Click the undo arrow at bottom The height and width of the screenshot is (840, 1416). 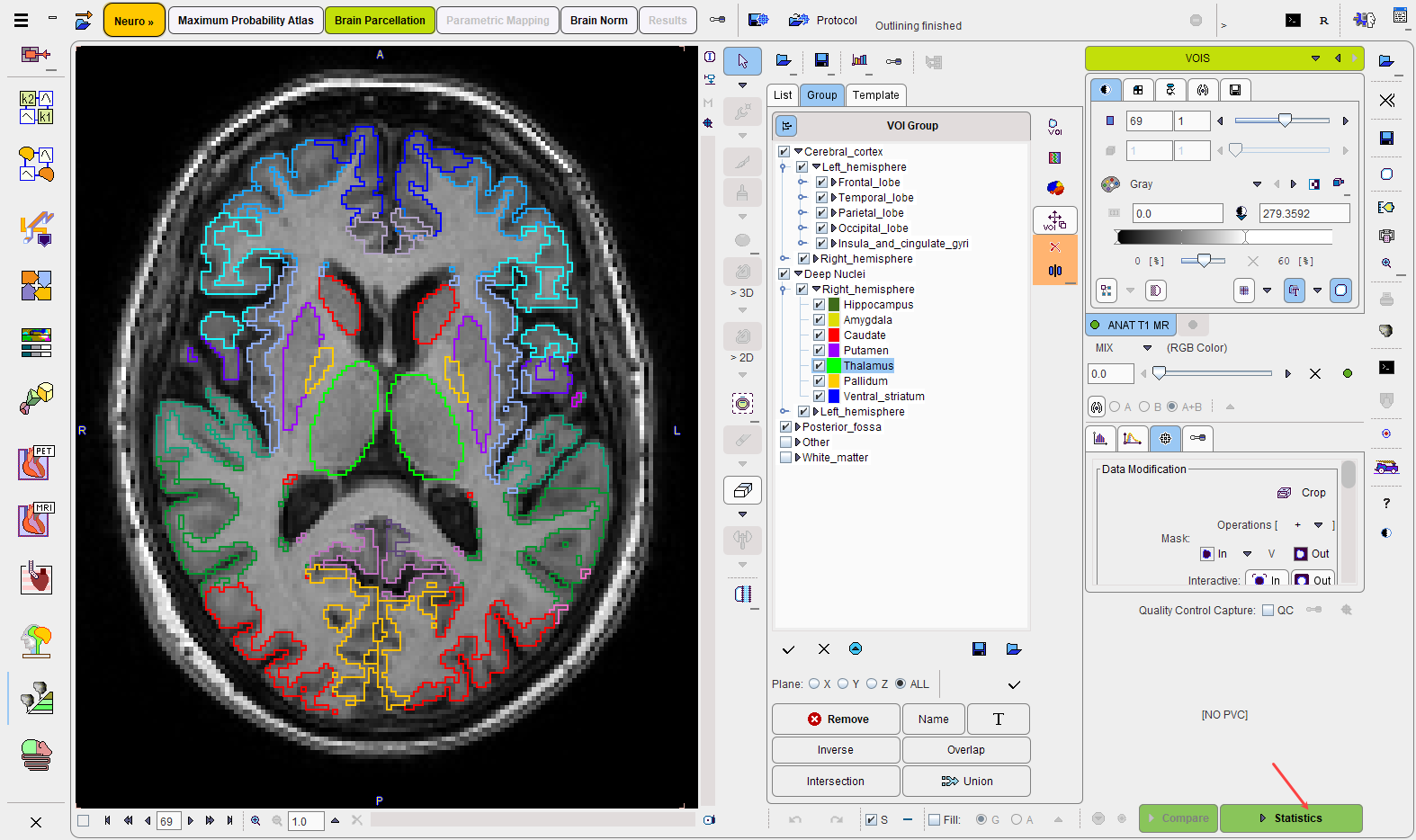point(795,819)
